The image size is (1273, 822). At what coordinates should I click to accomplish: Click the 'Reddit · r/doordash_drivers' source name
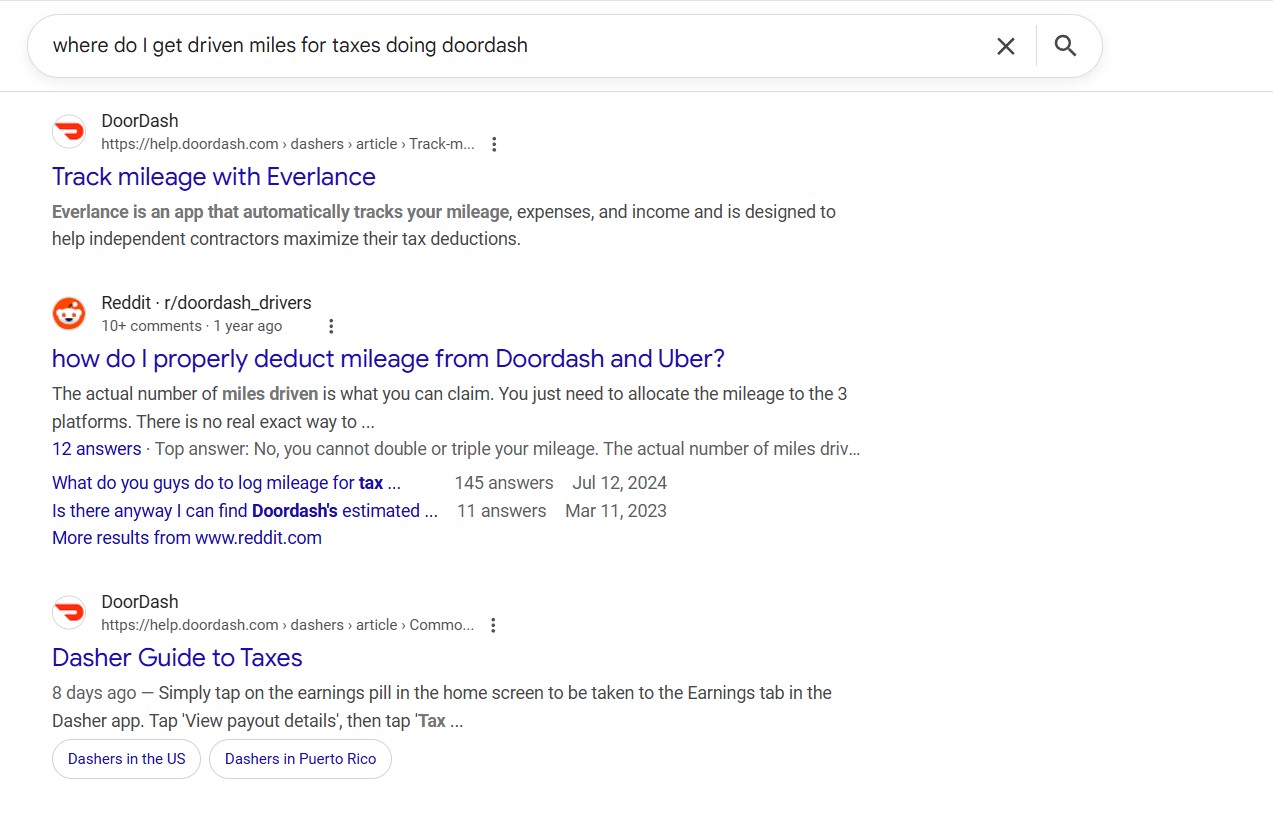coord(206,303)
